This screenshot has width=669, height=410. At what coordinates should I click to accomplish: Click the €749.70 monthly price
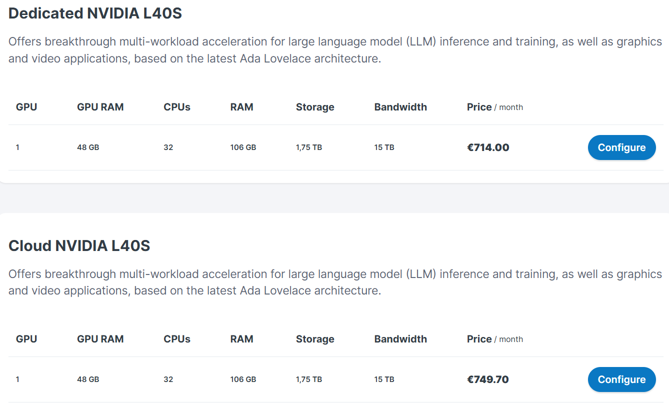pos(488,379)
